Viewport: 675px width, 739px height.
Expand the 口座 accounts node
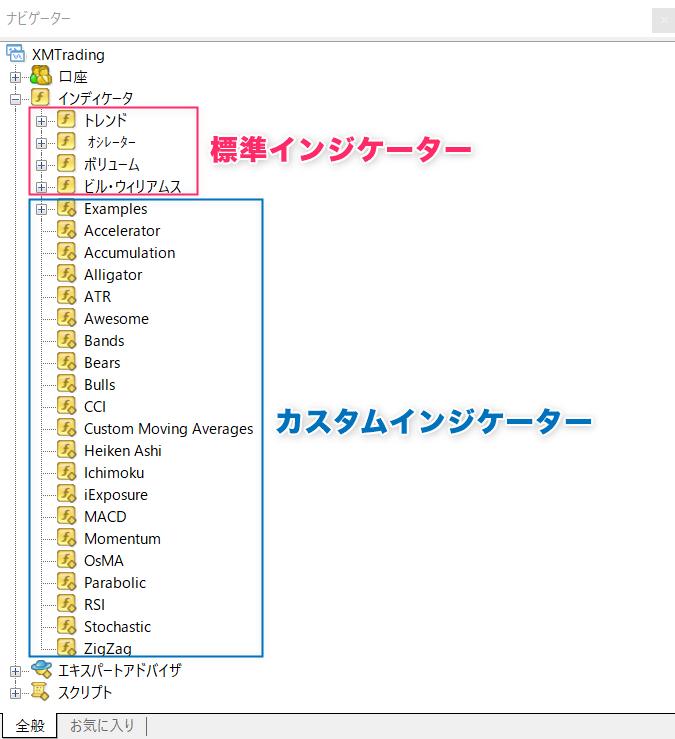coord(16,77)
